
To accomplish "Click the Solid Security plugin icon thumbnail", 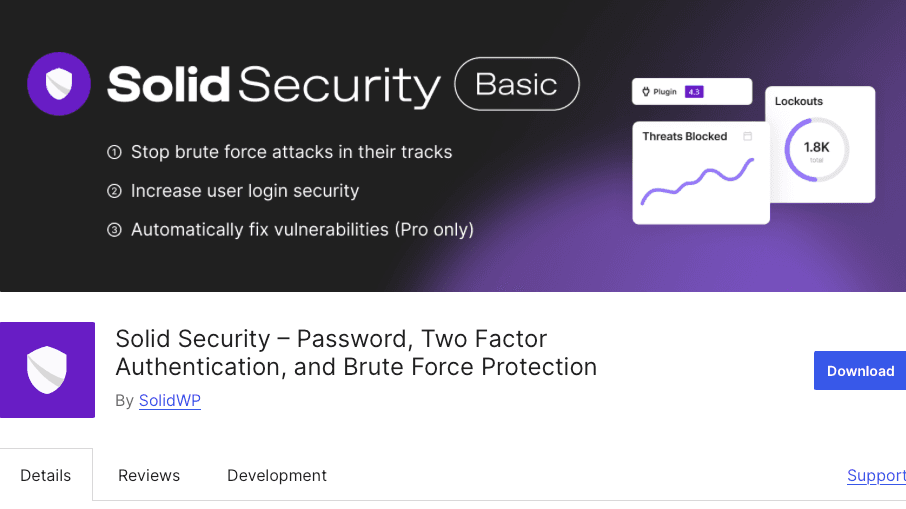I will (47, 370).
